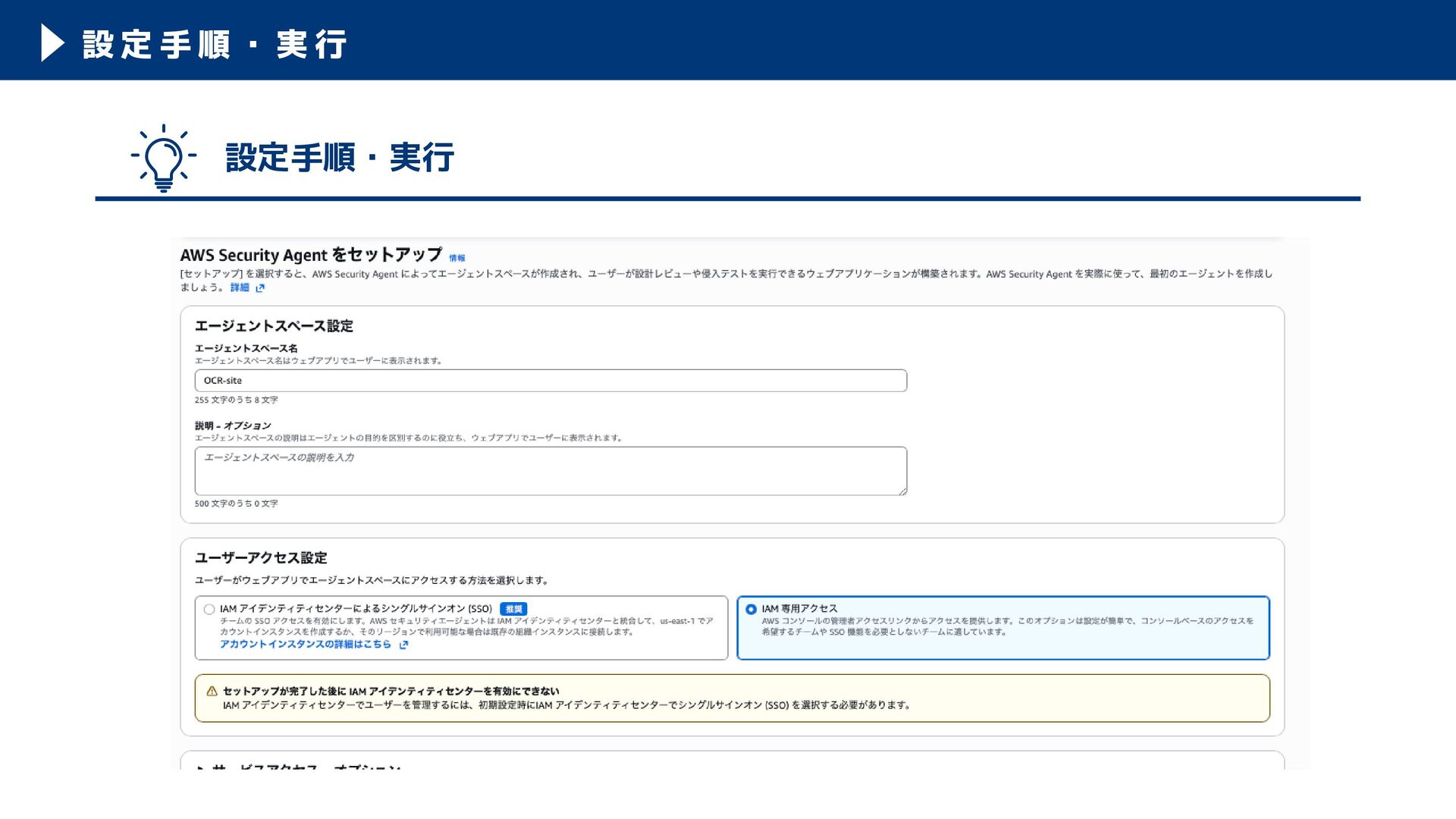Screen dimensions: 1456x819
Task: Click the external link icon next to 詳細
Action: click(260, 288)
